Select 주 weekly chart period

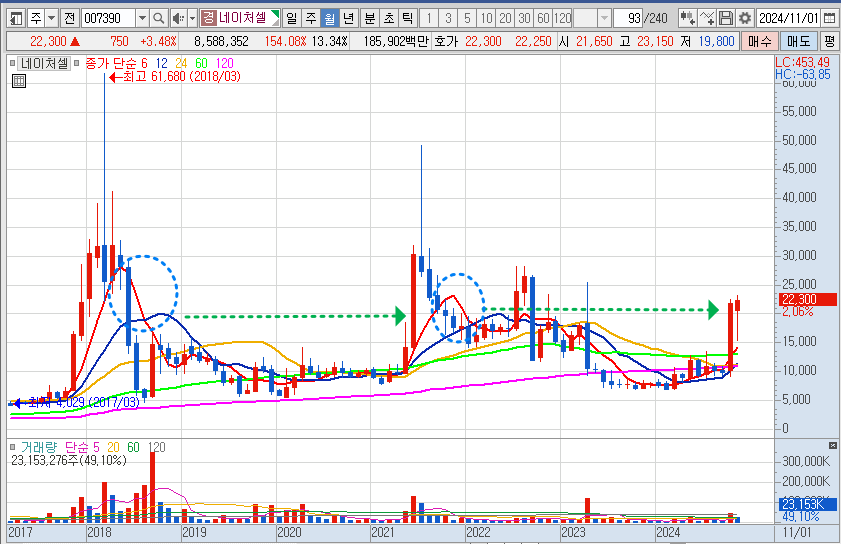(311, 19)
